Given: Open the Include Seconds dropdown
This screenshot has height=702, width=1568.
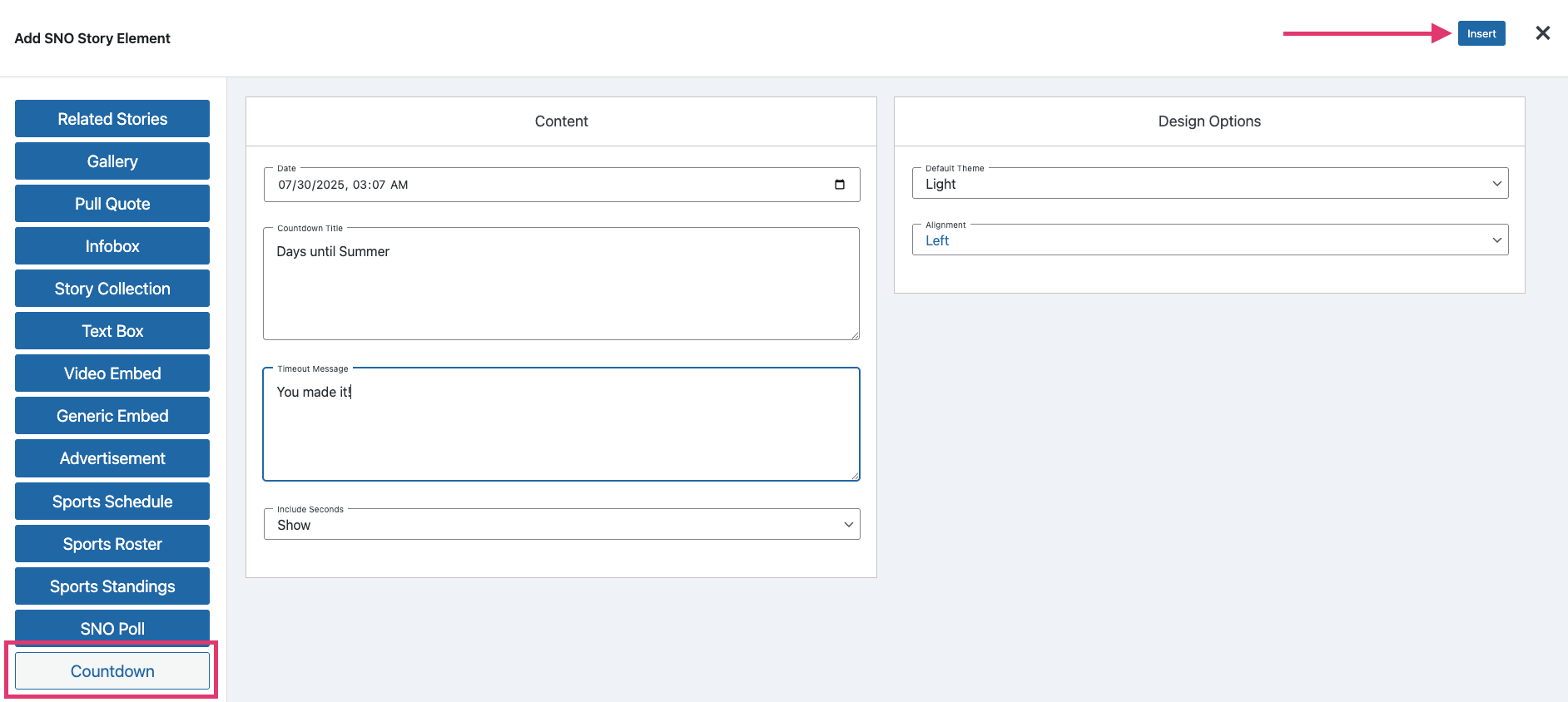Looking at the screenshot, I should [x=562, y=525].
